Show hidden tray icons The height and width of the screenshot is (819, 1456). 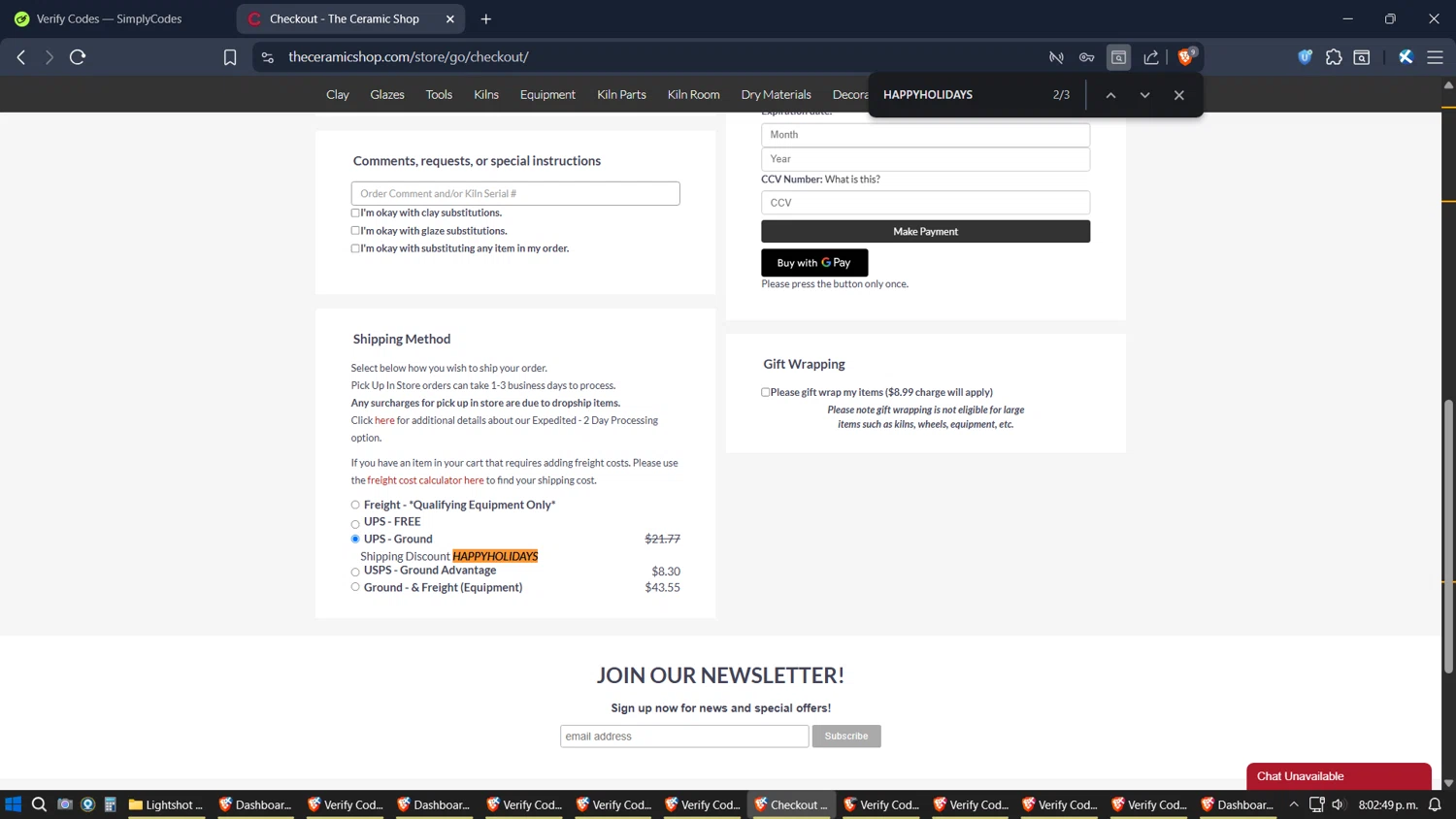[x=1294, y=804]
